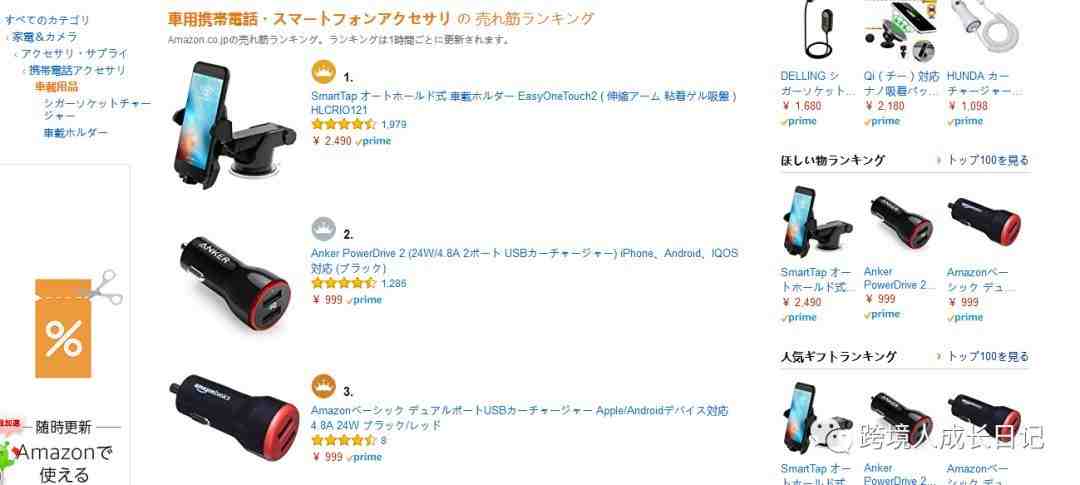Click the star rating of SmartTap car holder
This screenshot has width=1080, height=485.
tap(343, 125)
